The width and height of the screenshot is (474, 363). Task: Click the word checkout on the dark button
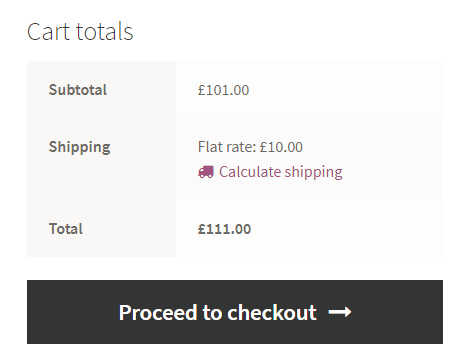(x=272, y=313)
